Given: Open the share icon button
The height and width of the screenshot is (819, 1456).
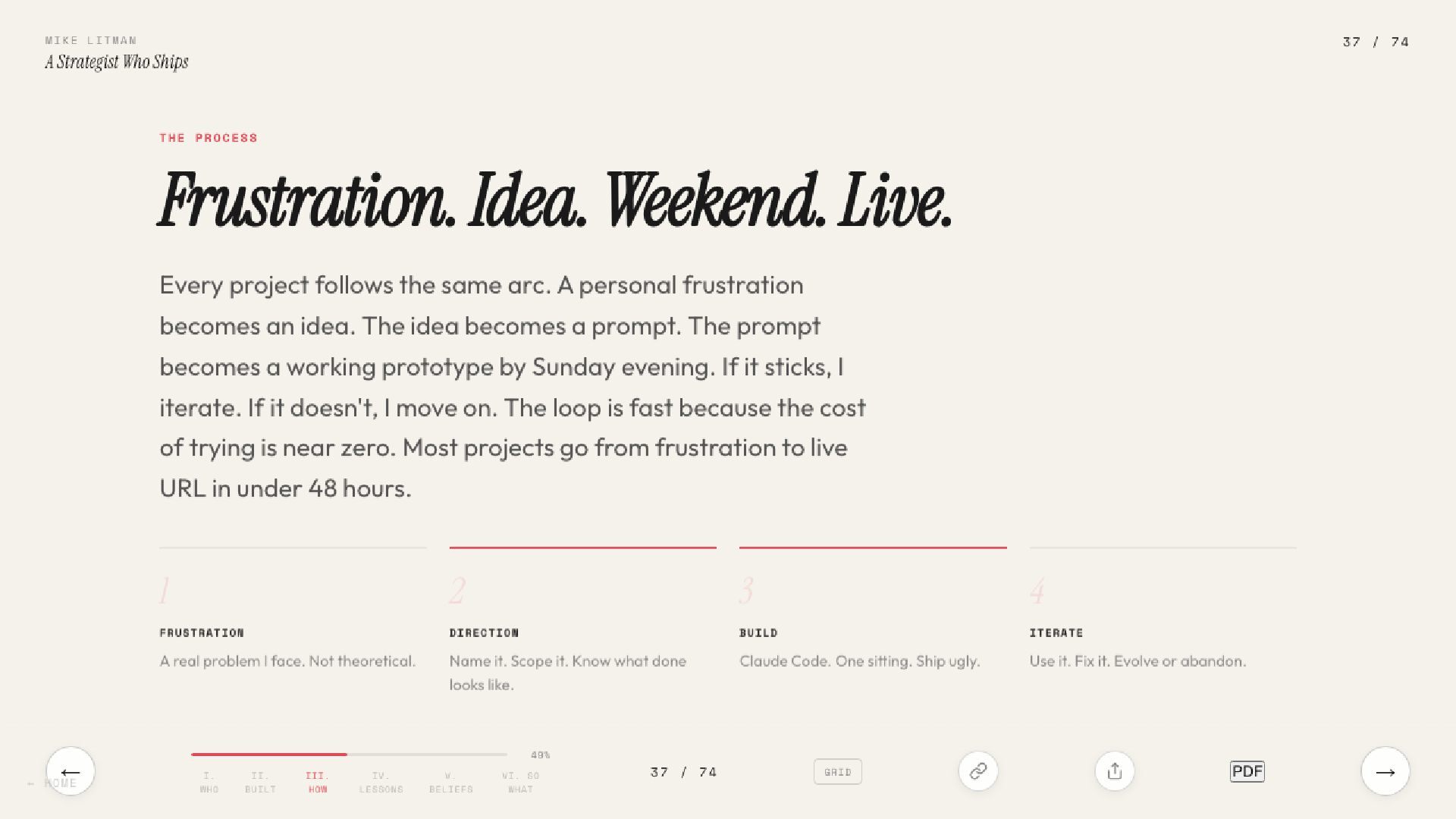Looking at the screenshot, I should 1115,771.
